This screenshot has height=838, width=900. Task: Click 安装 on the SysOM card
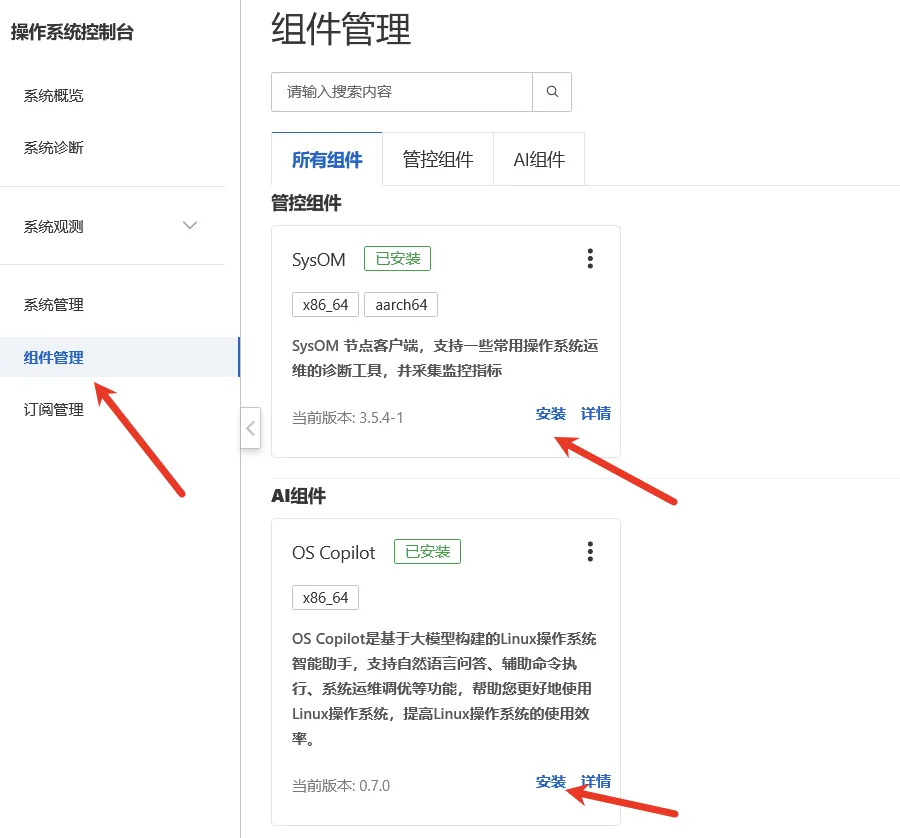551,413
